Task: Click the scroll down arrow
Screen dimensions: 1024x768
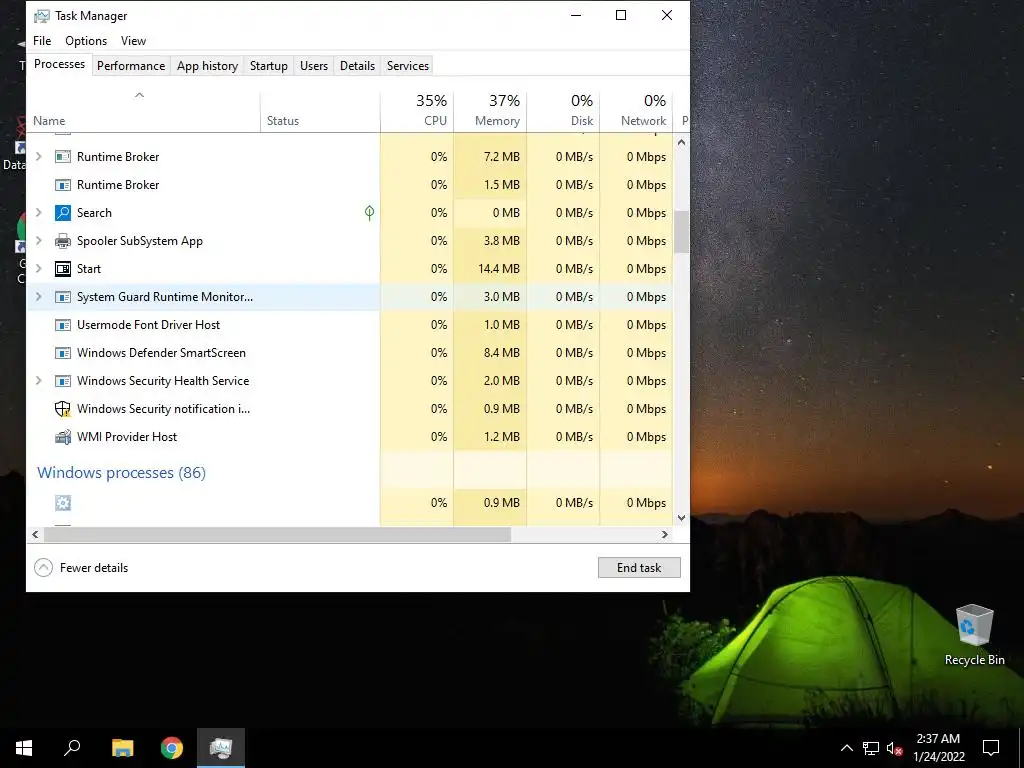Action: coord(681,518)
